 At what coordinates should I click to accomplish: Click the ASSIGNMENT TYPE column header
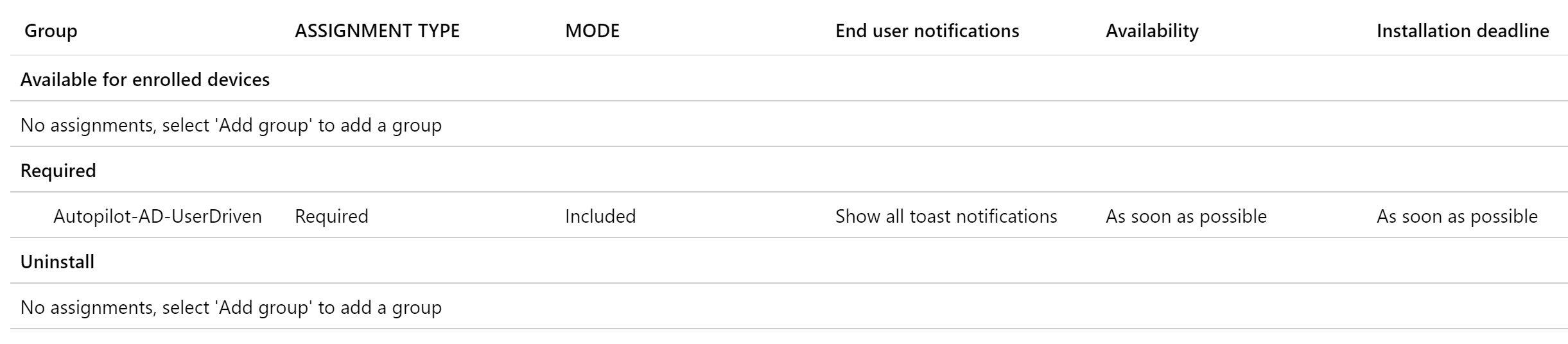click(x=377, y=31)
